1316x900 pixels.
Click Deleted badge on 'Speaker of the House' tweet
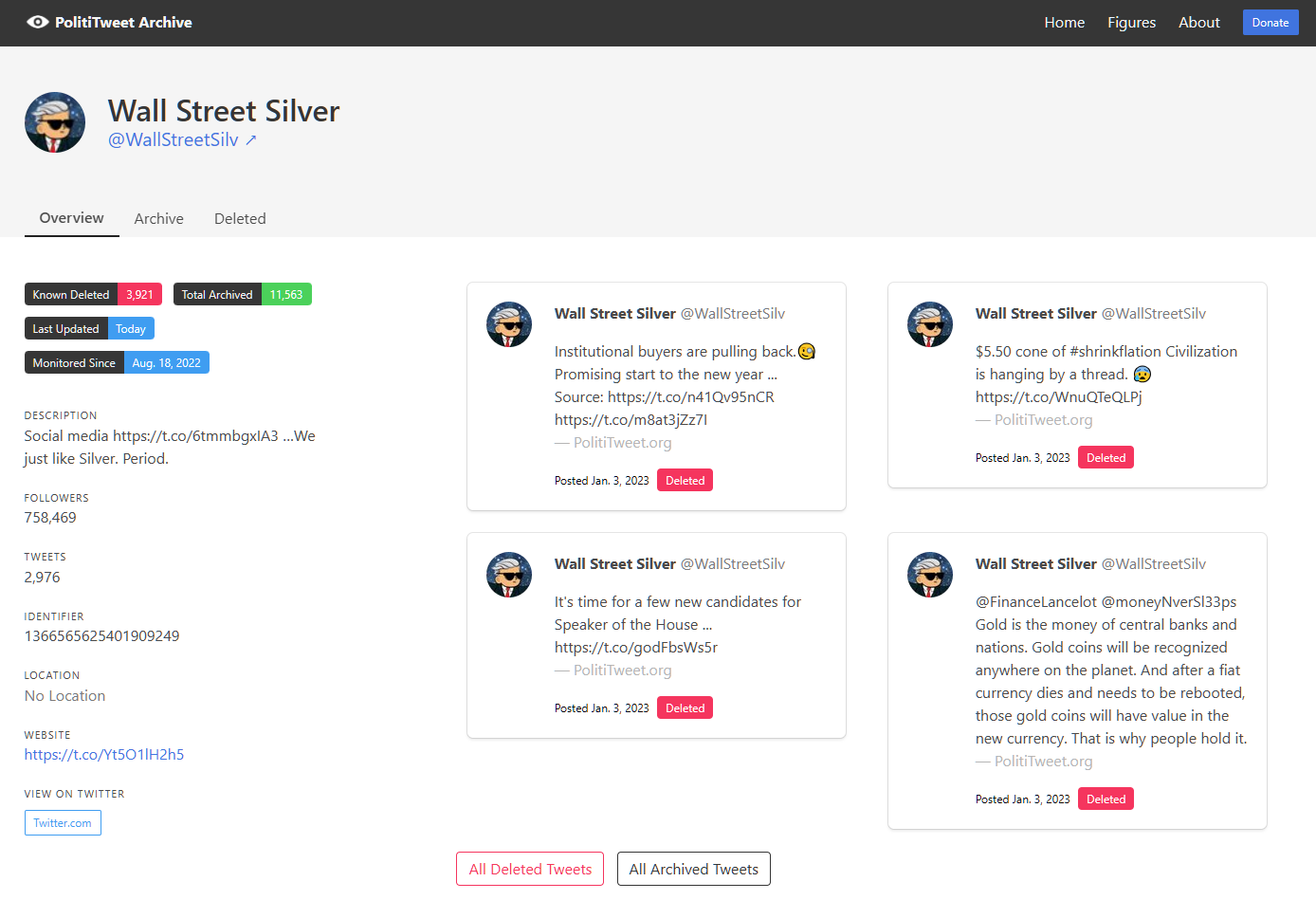(x=685, y=707)
